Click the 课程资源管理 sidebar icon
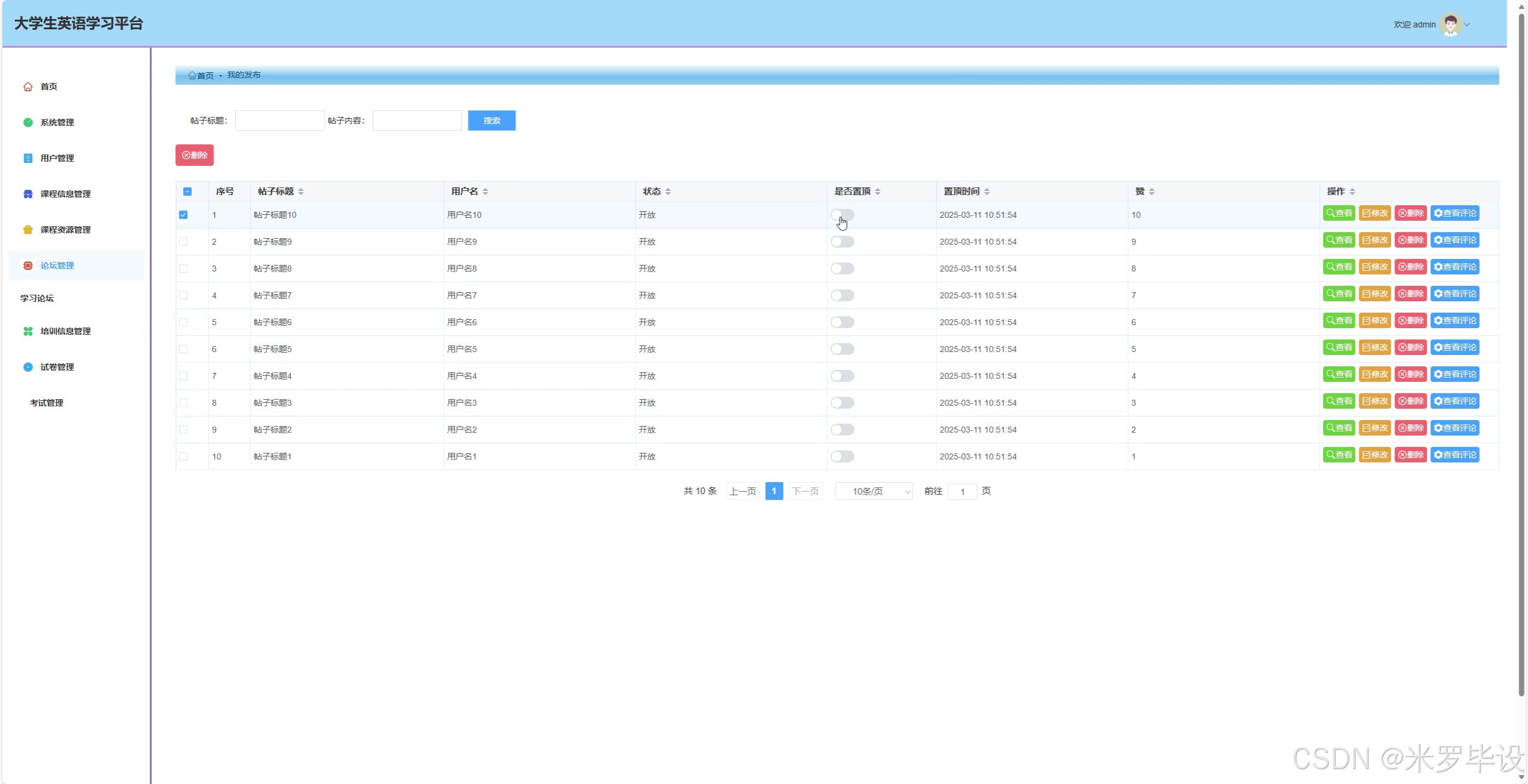1528x784 pixels. coord(28,230)
